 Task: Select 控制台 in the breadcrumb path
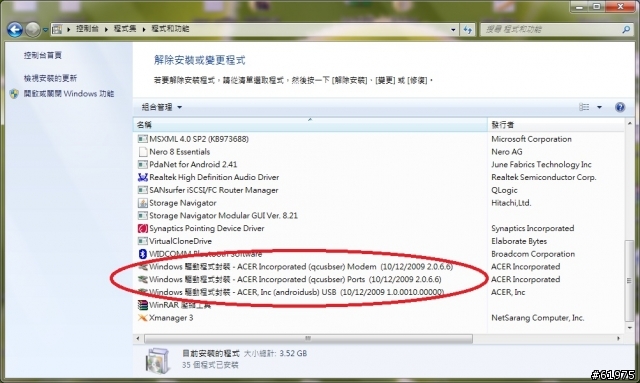[x=87, y=29]
